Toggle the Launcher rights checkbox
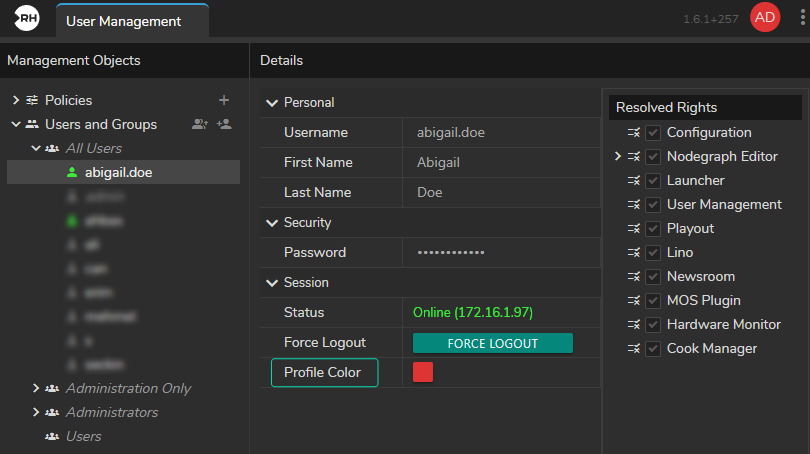Viewport: 810px width, 454px height. click(653, 180)
